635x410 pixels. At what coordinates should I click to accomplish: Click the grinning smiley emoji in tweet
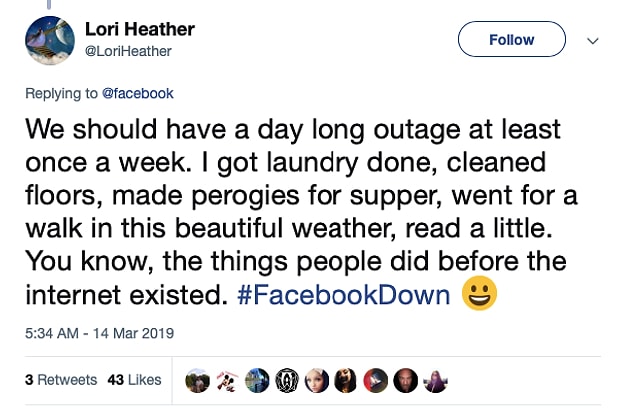[x=479, y=293]
